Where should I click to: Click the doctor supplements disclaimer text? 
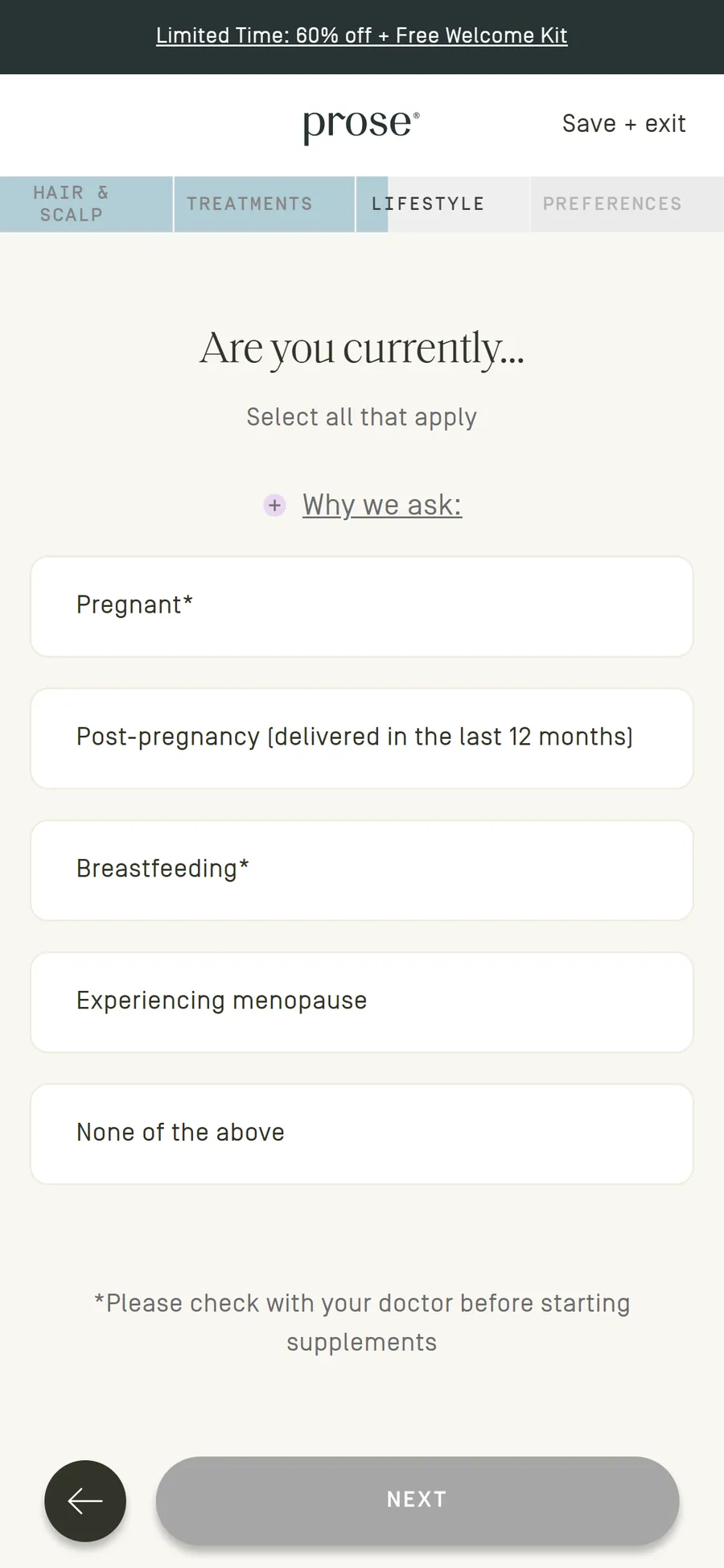362,1322
